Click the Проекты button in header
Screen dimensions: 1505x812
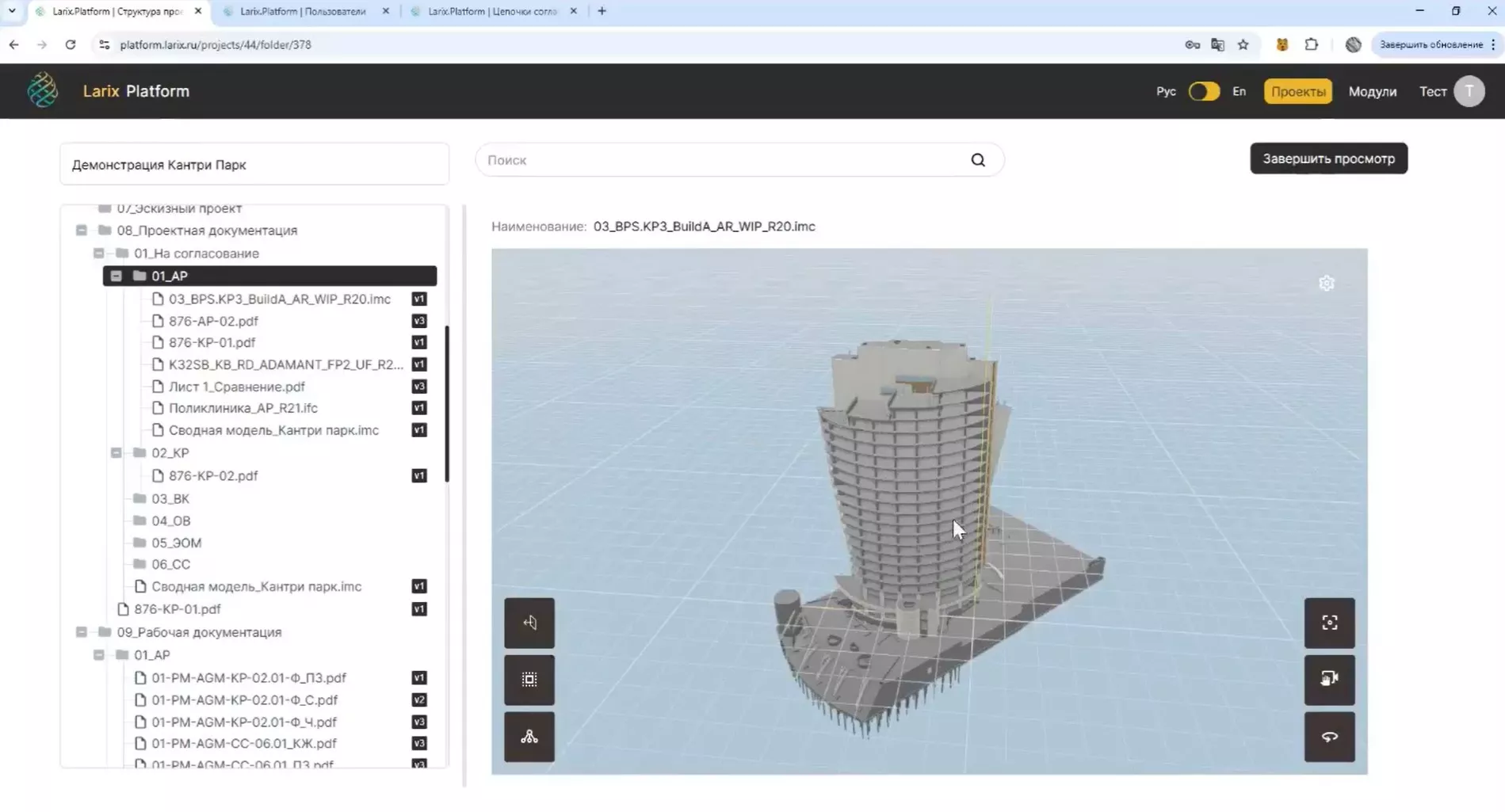(x=1297, y=92)
